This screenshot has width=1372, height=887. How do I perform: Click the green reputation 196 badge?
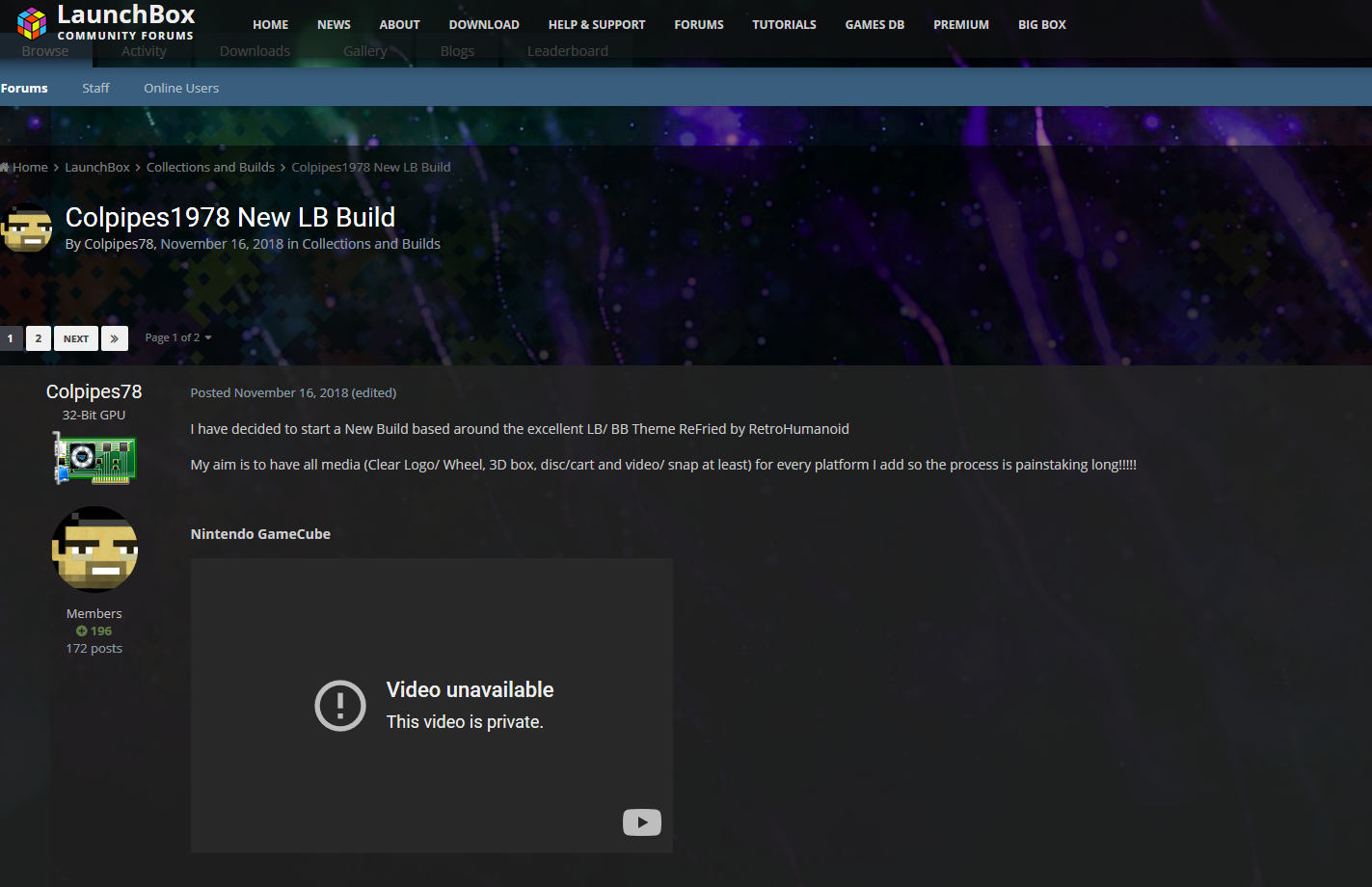click(94, 631)
